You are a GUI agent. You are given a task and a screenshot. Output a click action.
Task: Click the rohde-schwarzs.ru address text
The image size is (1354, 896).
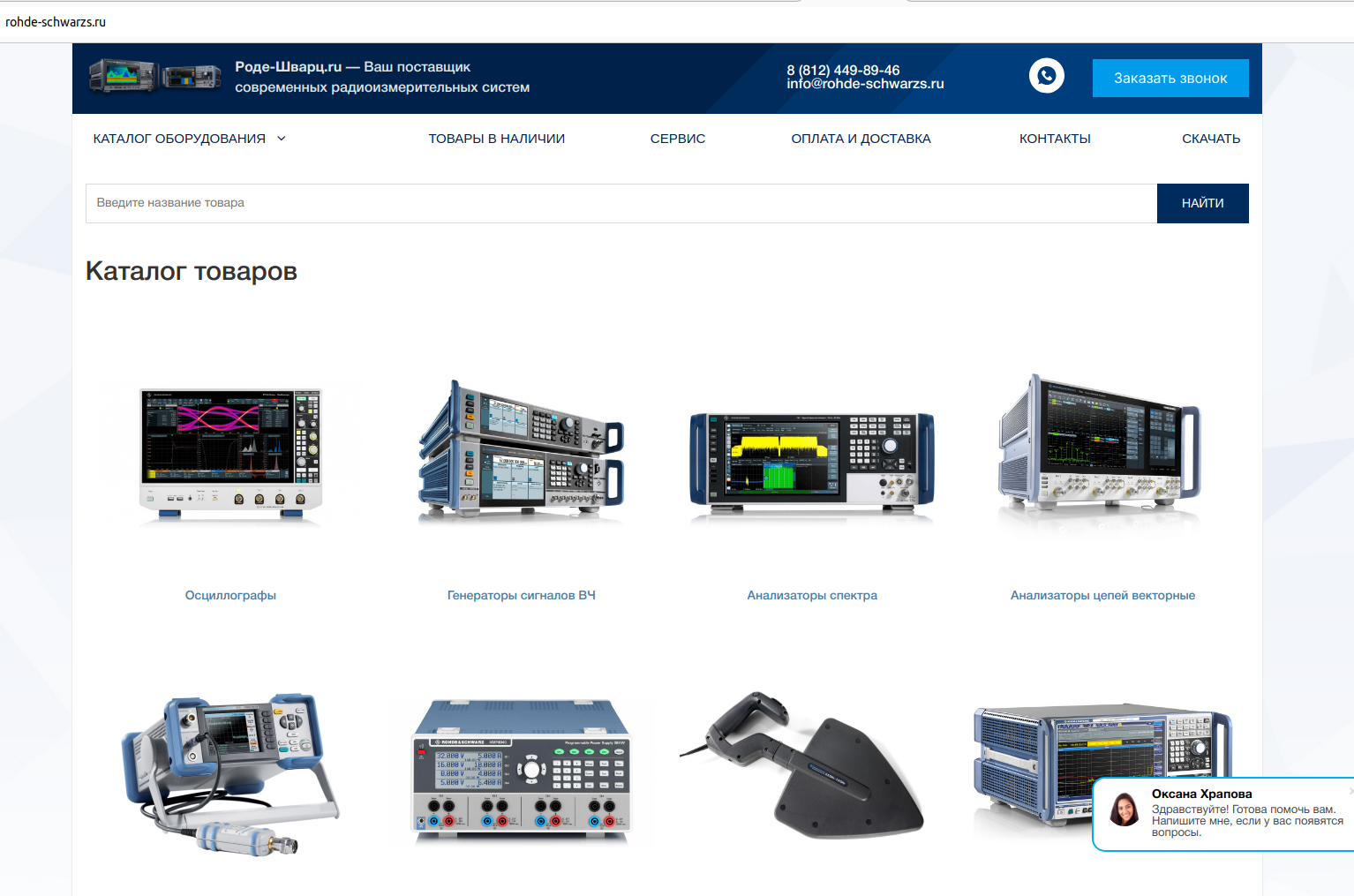56,22
